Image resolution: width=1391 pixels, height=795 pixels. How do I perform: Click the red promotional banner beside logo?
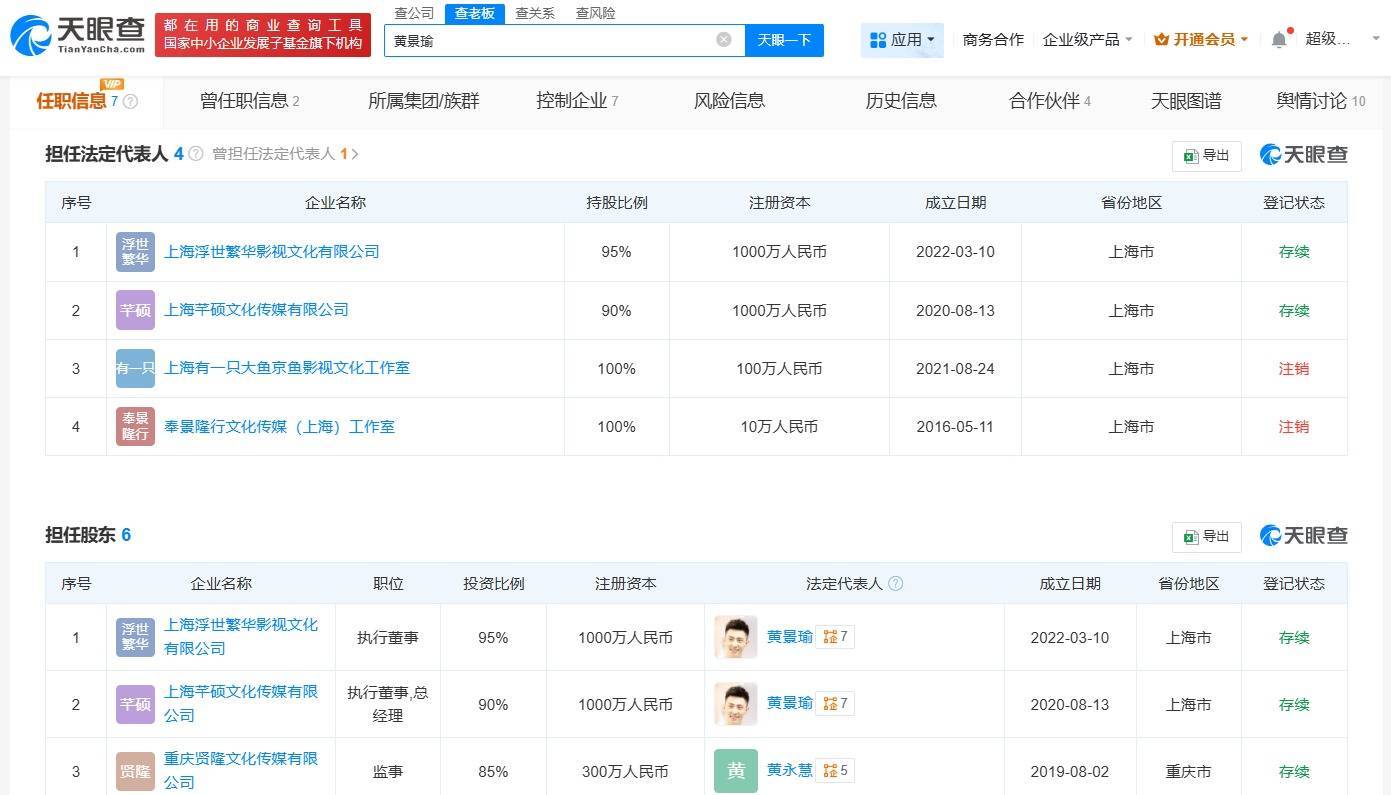click(263, 35)
